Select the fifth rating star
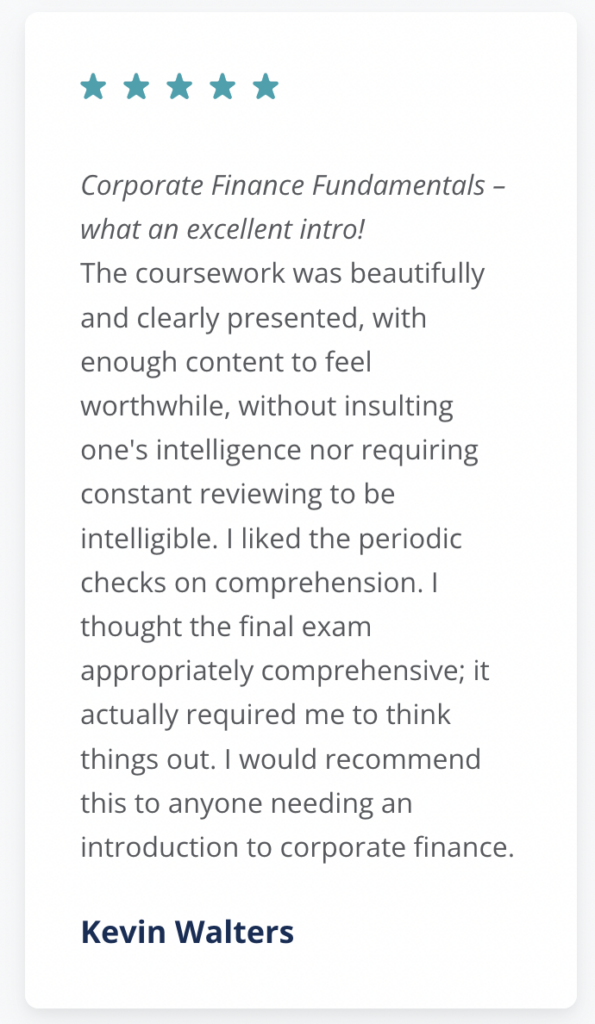 click(x=266, y=86)
